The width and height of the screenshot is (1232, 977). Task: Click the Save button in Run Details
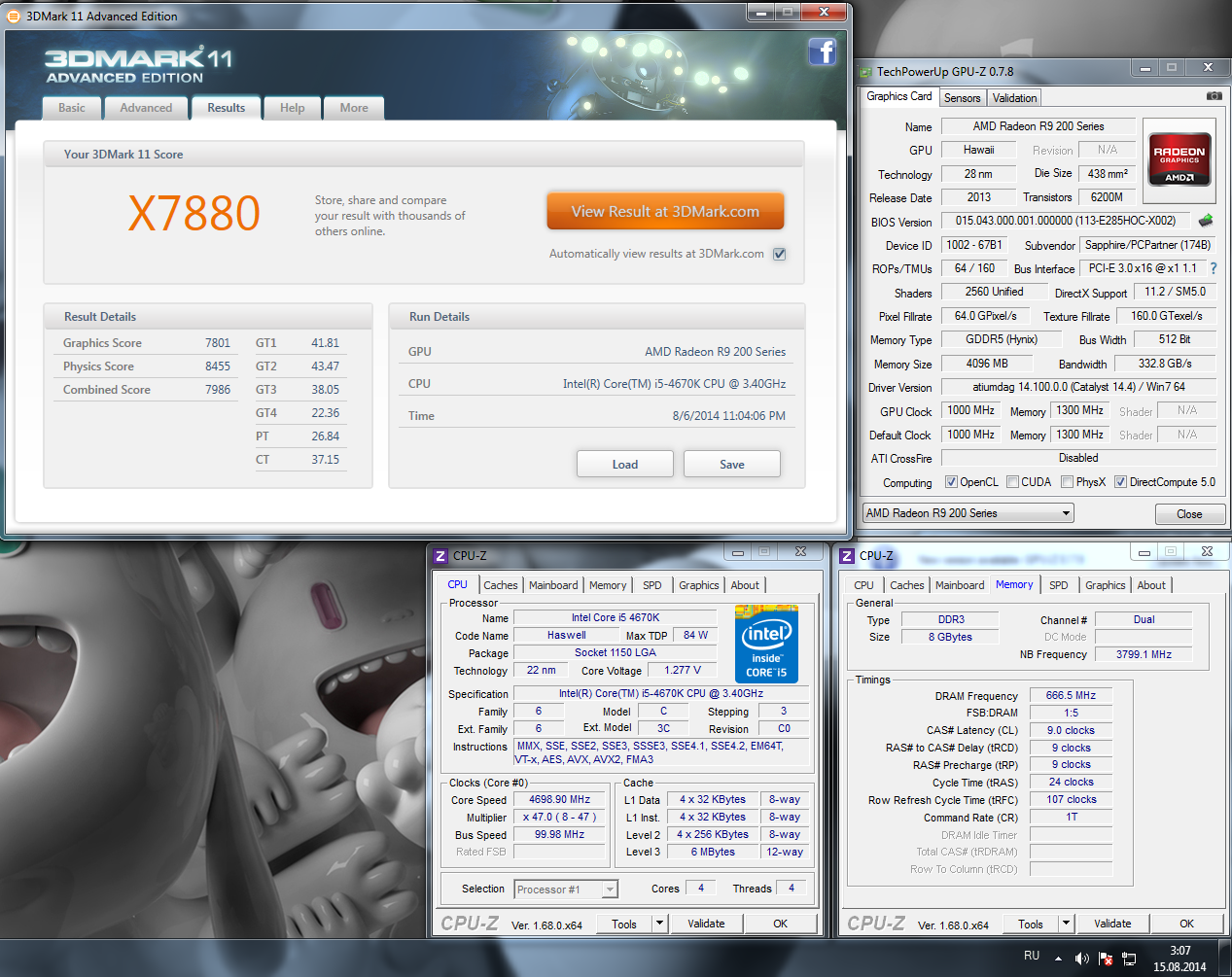pyautogui.click(x=732, y=464)
